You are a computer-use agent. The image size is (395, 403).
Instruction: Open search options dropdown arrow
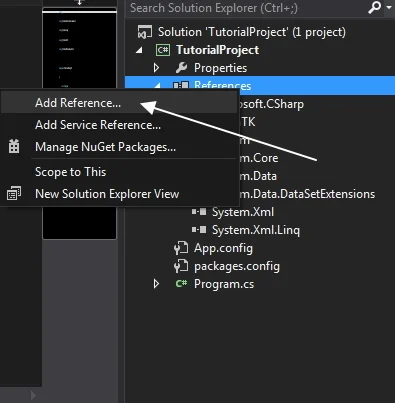389,7
